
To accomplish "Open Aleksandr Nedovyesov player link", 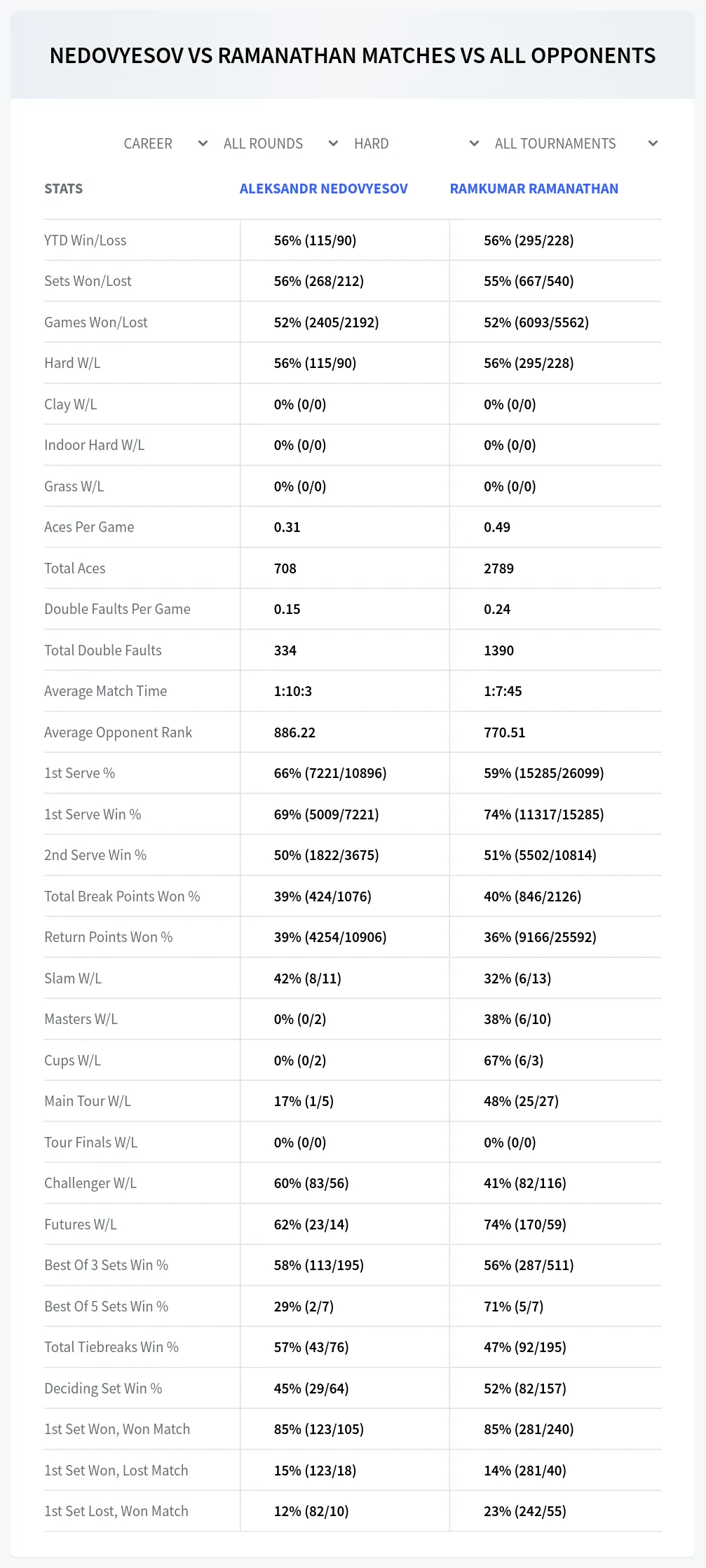I will tap(323, 189).
